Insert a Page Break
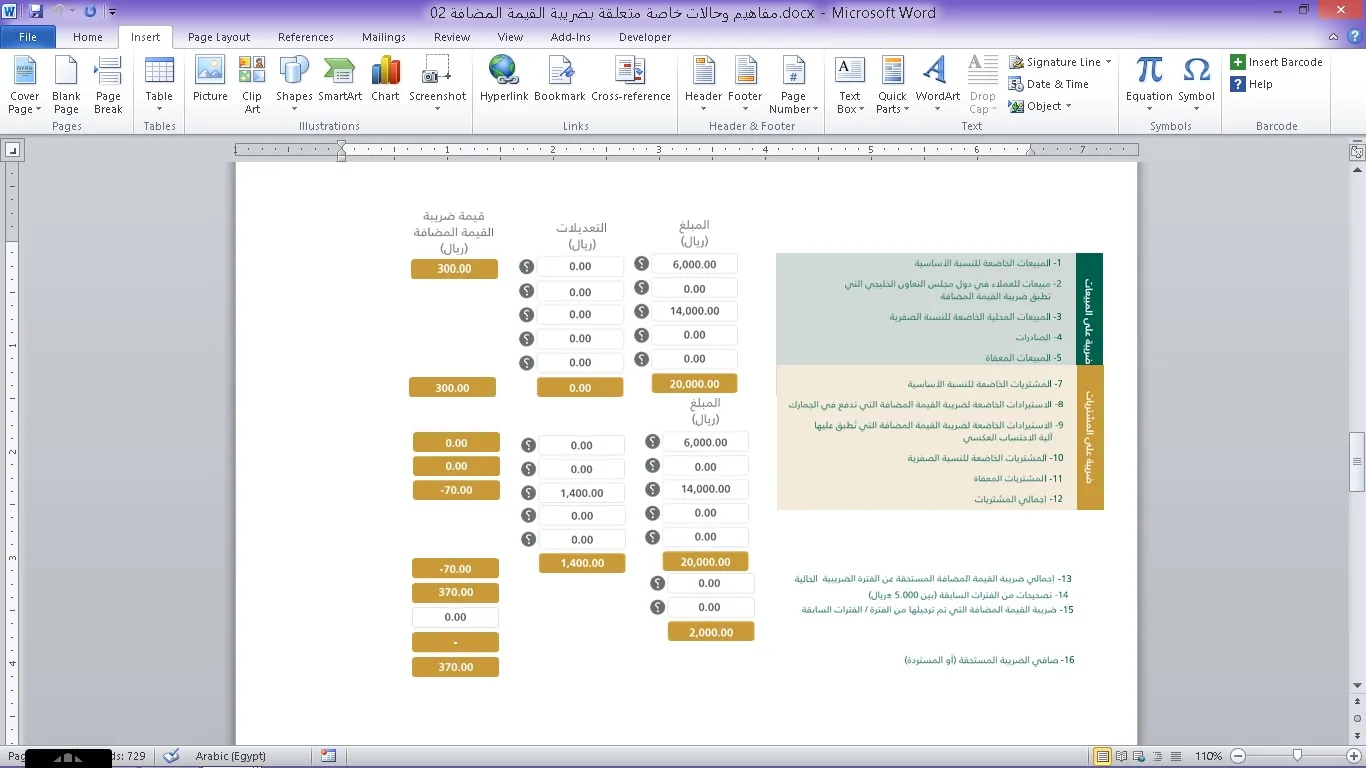 [108, 85]
